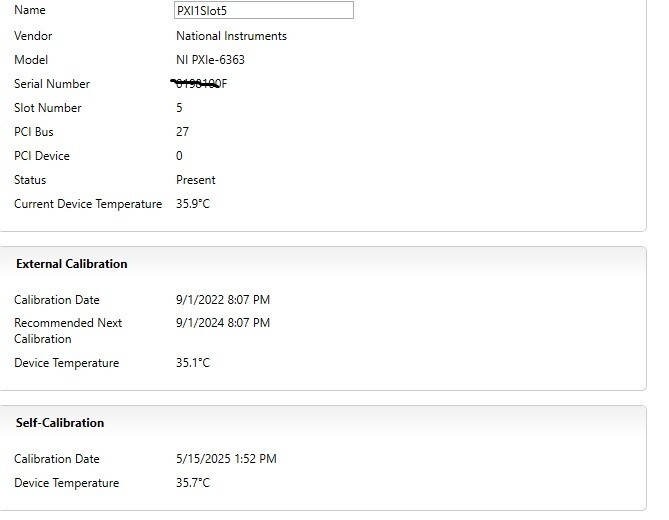Screen dimensions: 669x520
Task: Click the Current Device Temperature label
Action: coord(88,204)
